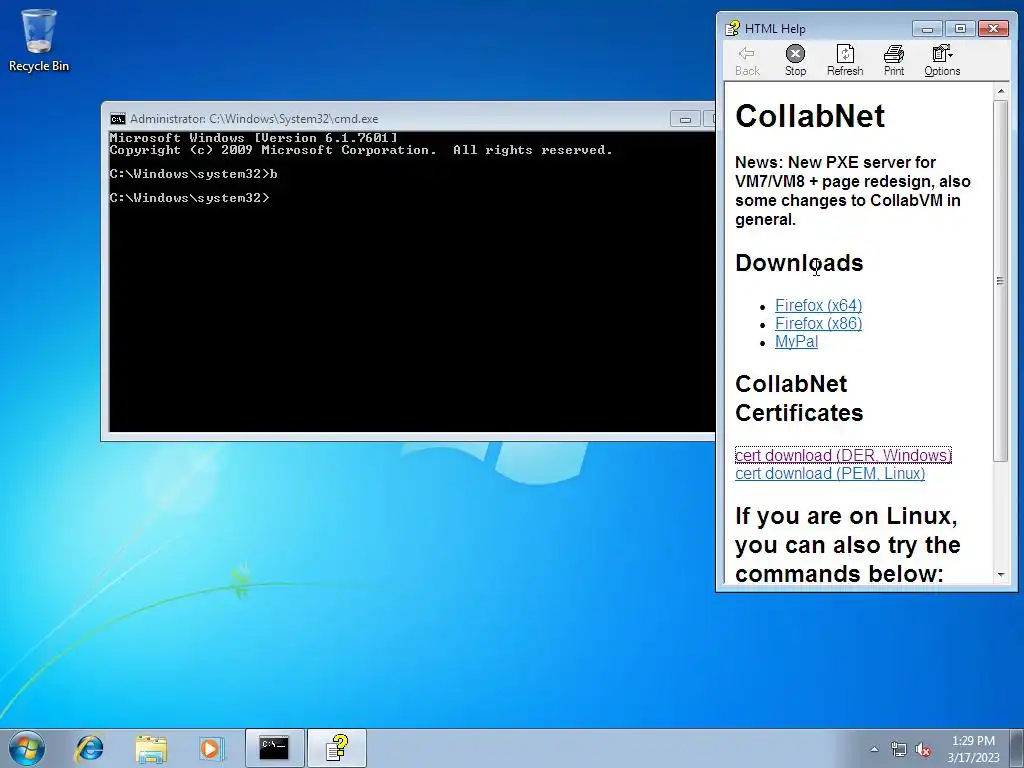Download the PEM Linux certificate
This screenshot has width=1024, height=768.
click(830, 473)
